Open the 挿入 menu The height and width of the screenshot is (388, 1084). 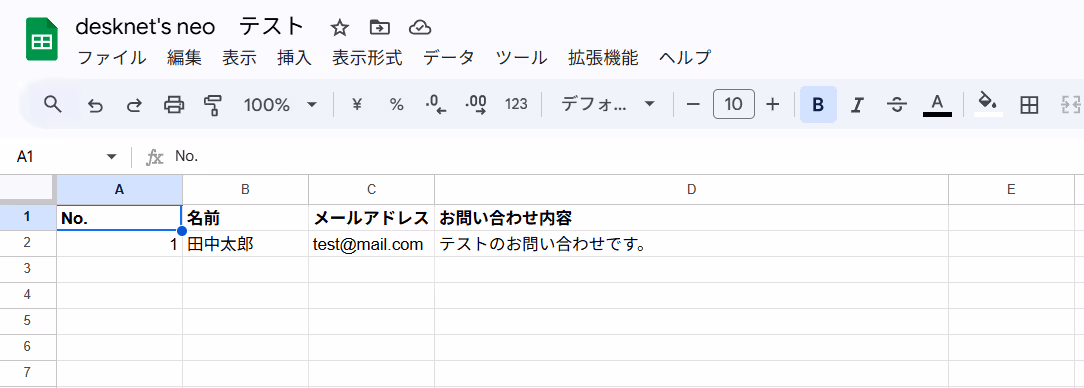294,57
